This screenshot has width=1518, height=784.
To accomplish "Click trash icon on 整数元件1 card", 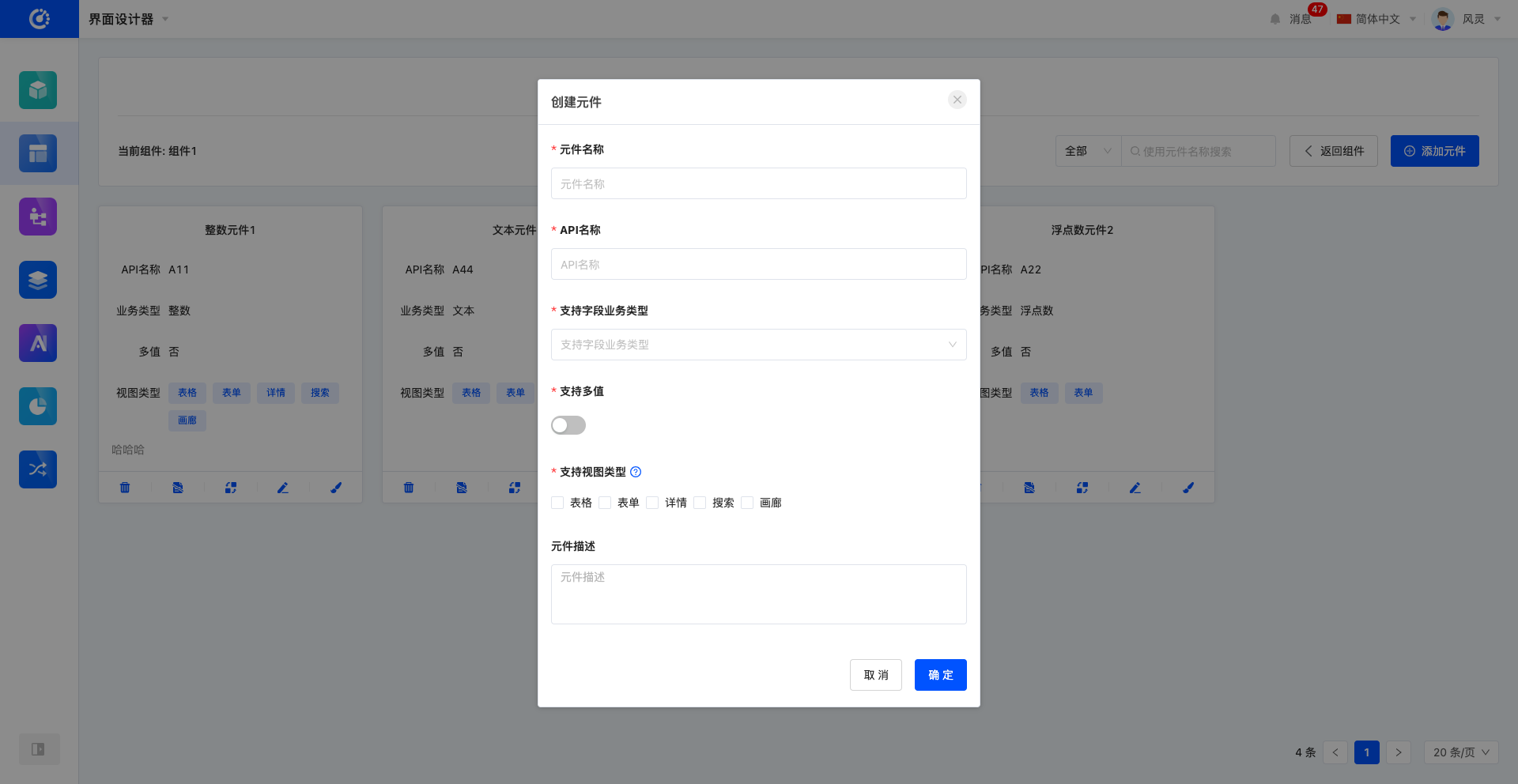I will (125, 488).
